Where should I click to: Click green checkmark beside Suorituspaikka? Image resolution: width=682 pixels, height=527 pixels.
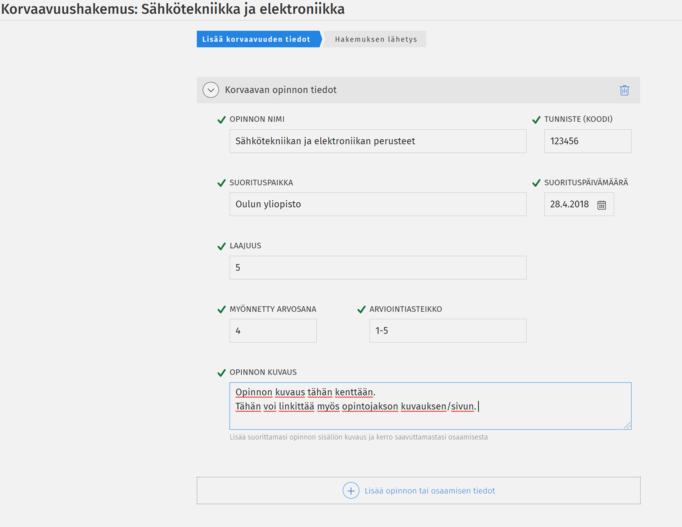(x=222, y=183)
